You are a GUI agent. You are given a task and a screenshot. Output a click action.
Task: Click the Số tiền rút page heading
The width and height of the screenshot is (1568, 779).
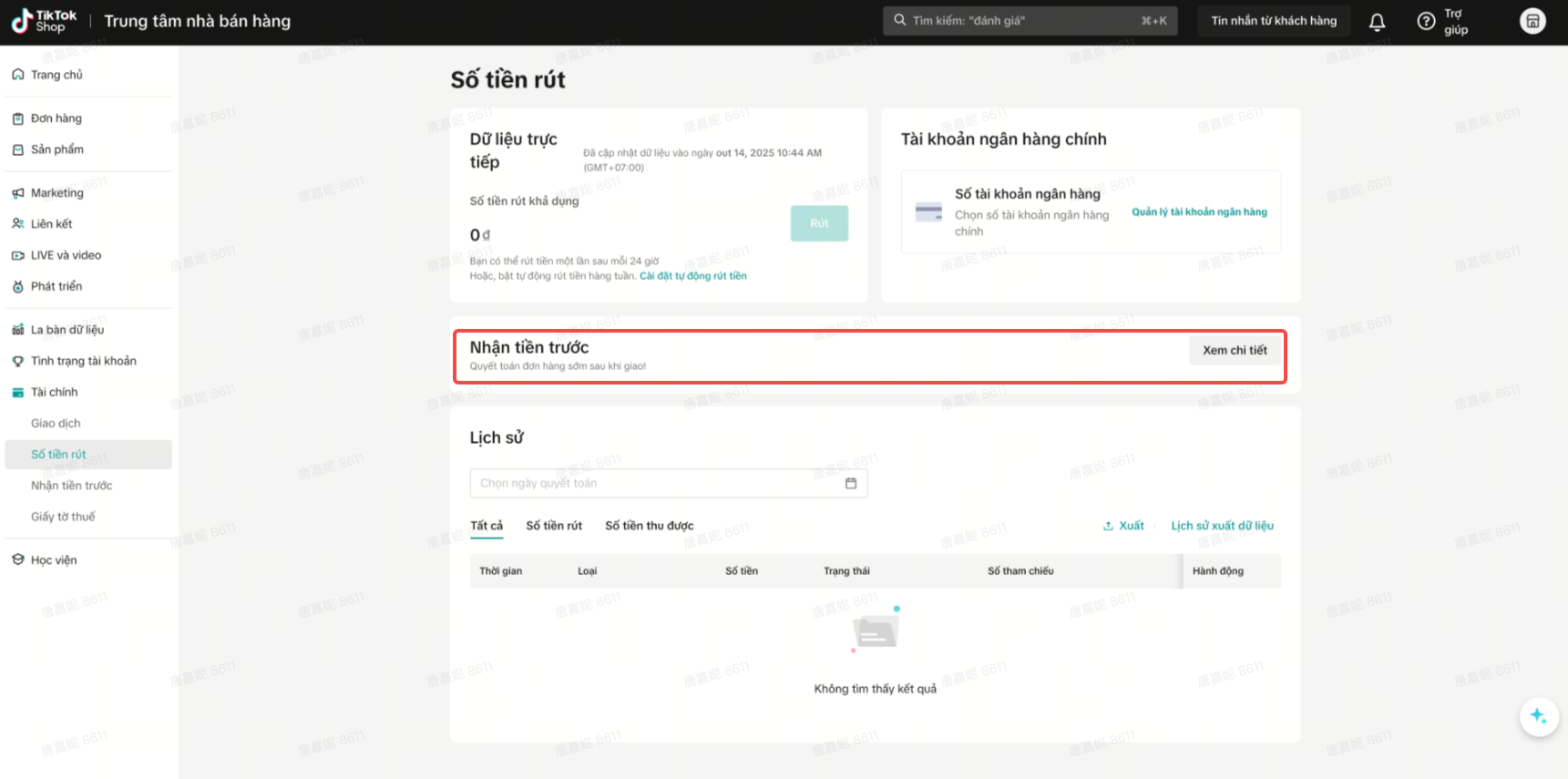(507, 80)
